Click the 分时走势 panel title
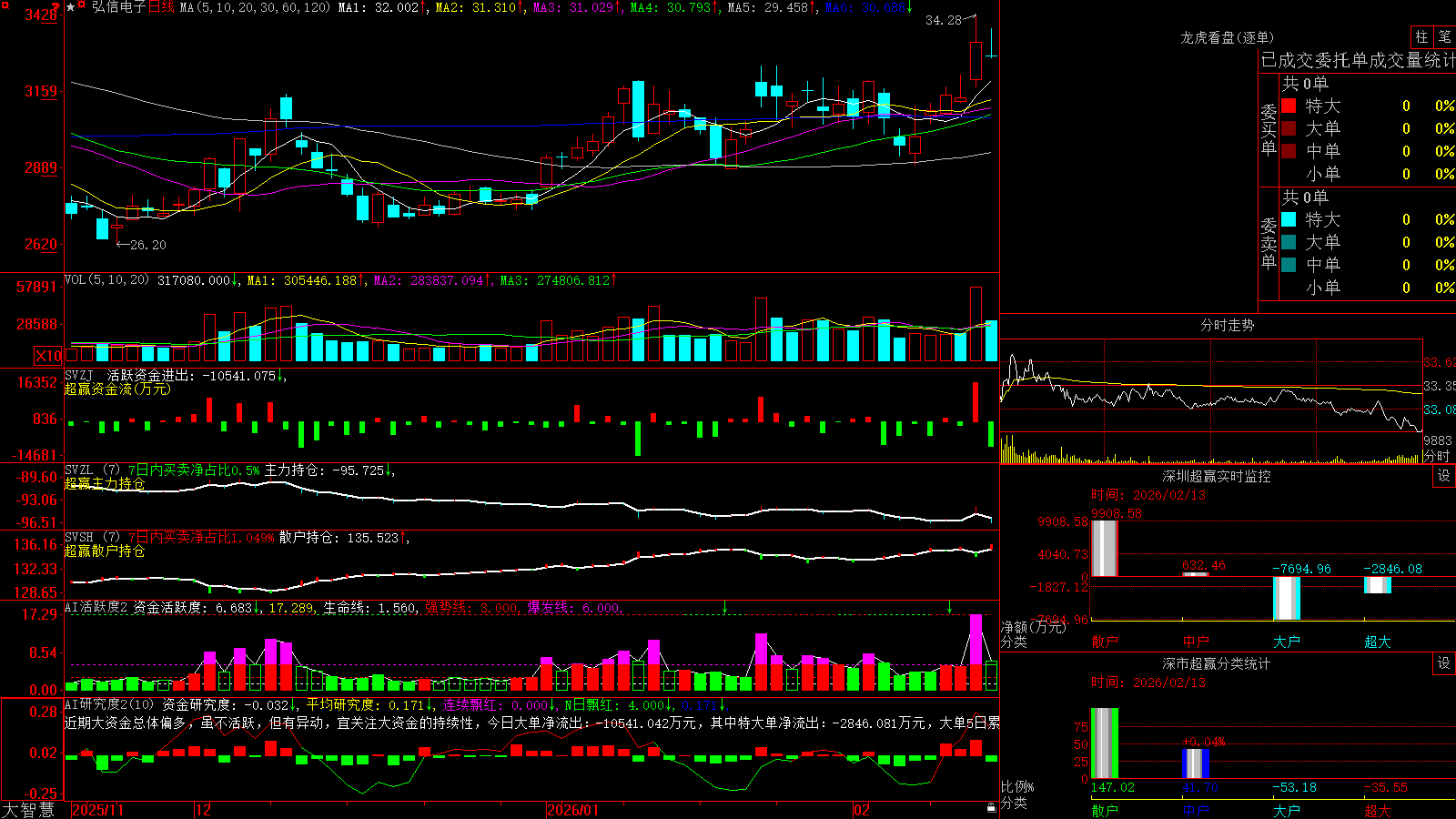The width and height of the screenshot is (1456, 819). pyautogui.click(x=1227, y=325)
